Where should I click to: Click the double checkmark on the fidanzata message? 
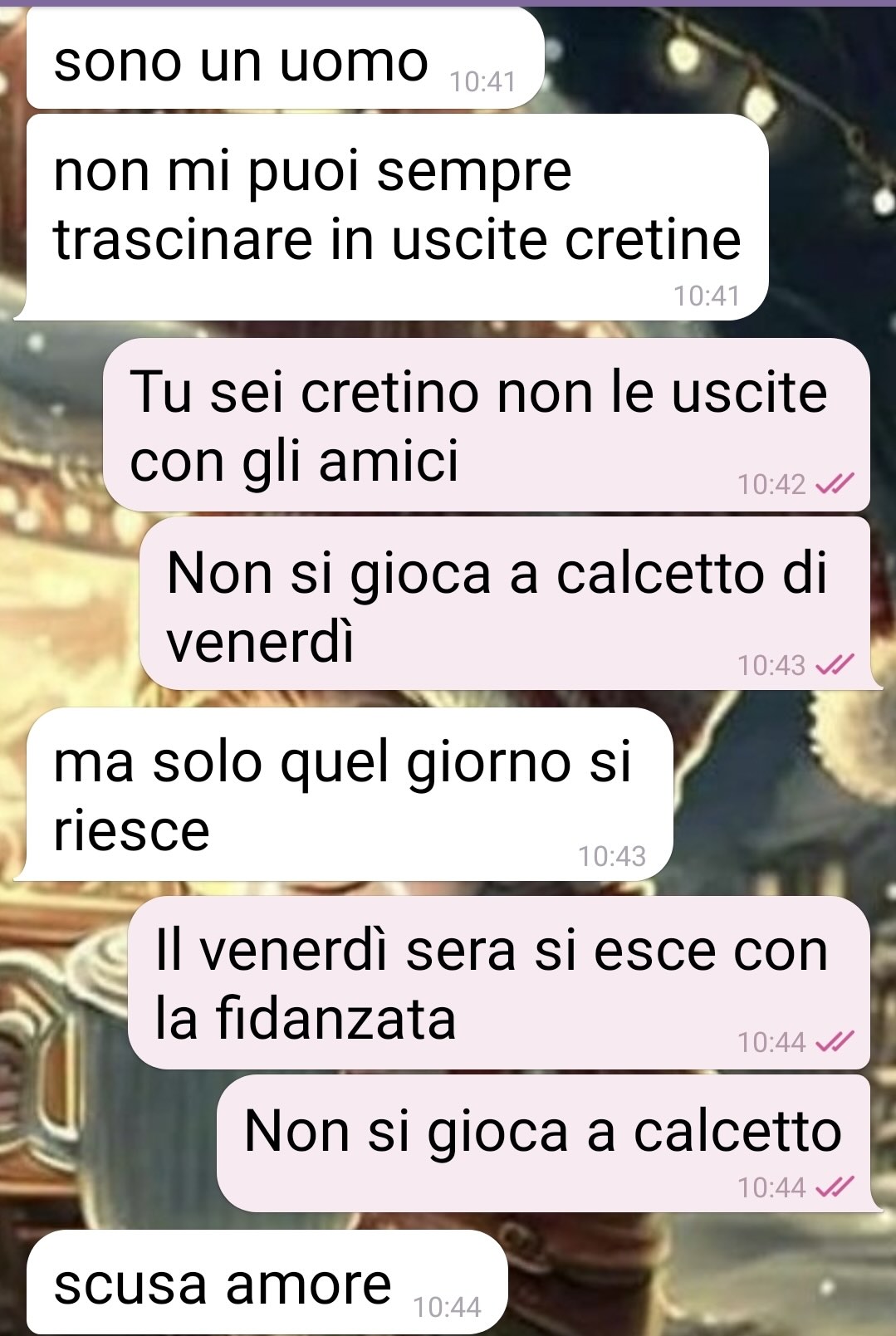point(835,1041)
